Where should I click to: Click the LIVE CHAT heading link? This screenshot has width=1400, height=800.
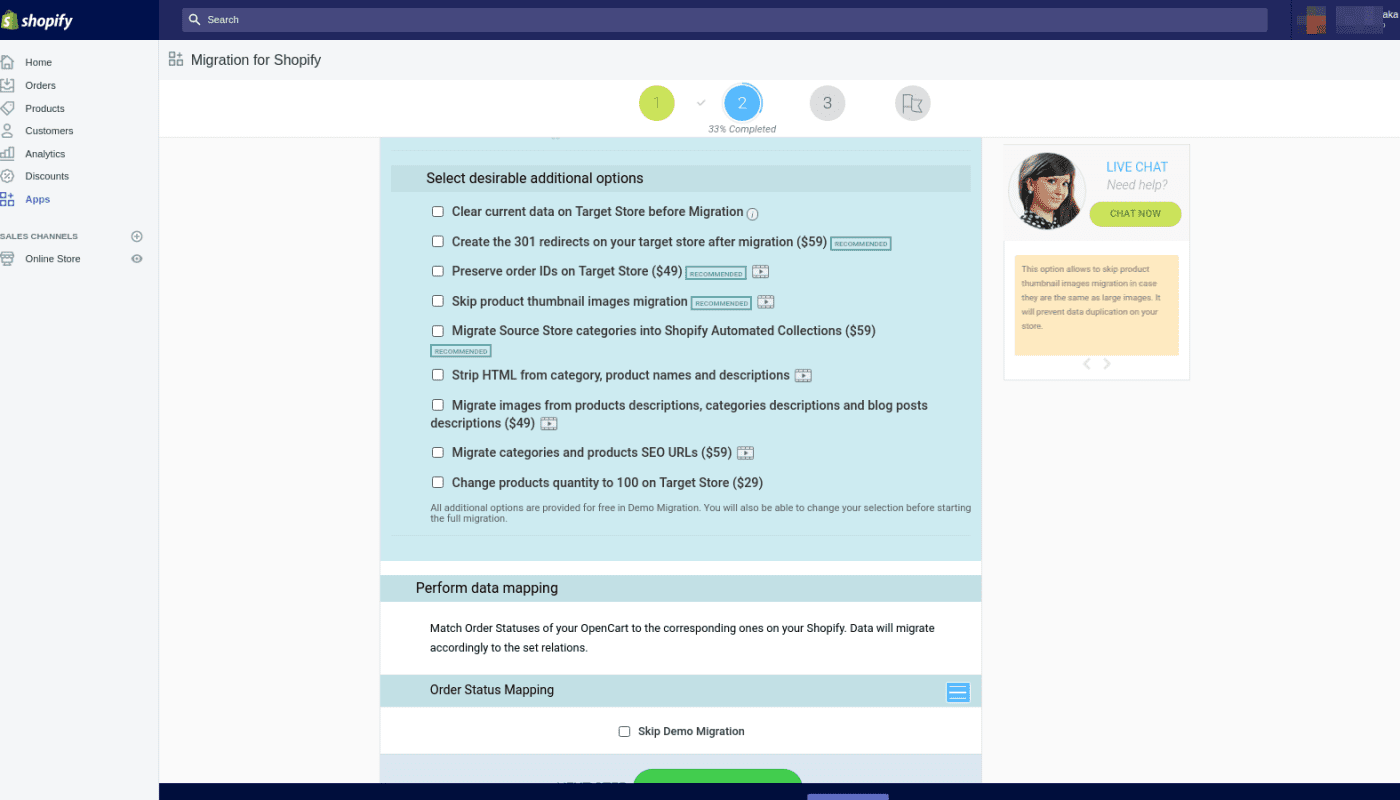tap(1137, 167)
